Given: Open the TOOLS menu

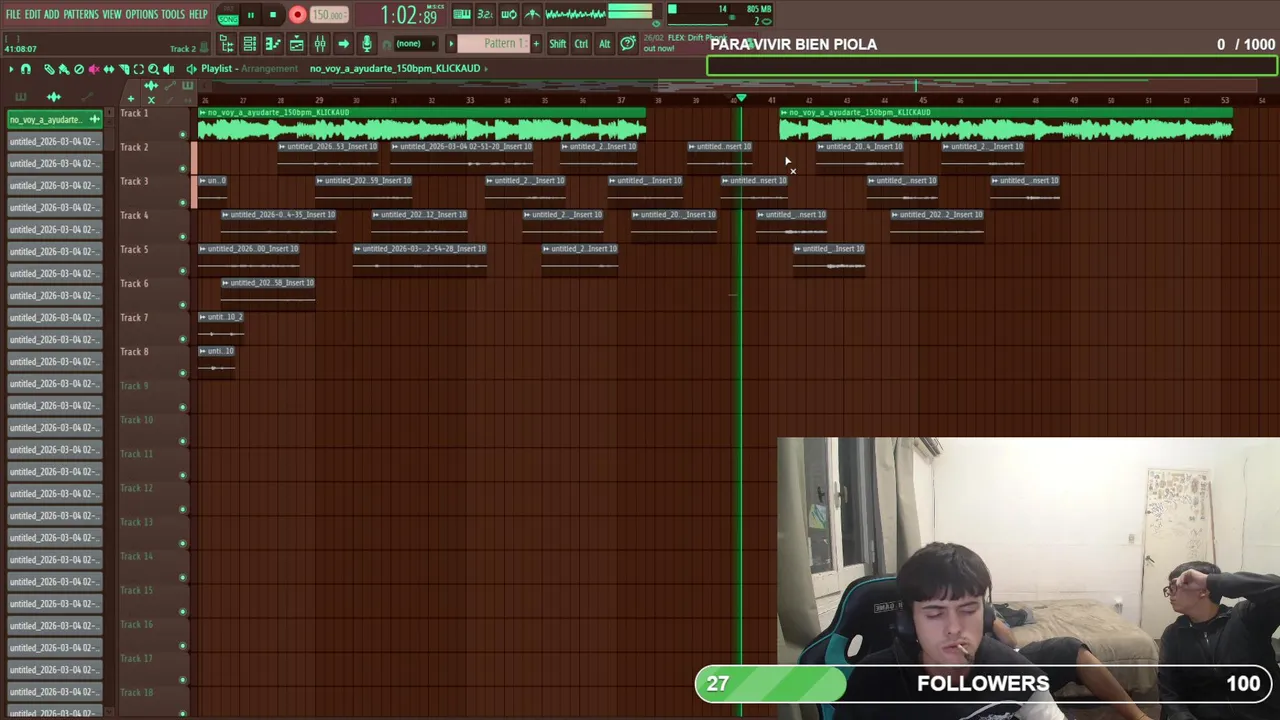Looking at the screenshot, I should pos(173,15).
